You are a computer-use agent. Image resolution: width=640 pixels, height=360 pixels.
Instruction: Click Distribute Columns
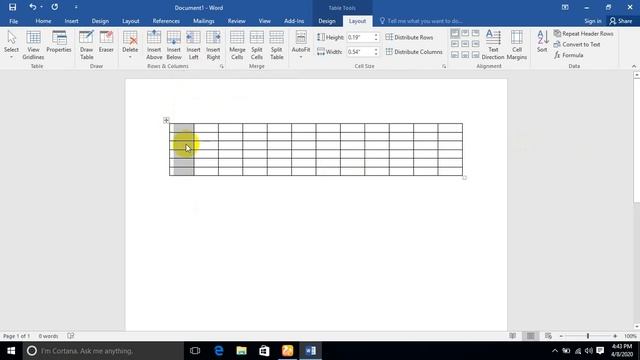click(414, 52)
